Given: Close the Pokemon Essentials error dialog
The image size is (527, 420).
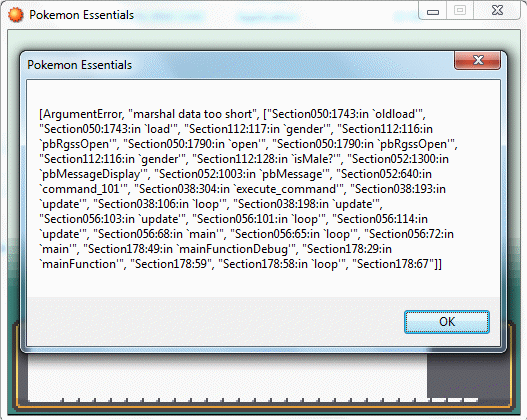Looking at the screenshot, I should 478,60.
